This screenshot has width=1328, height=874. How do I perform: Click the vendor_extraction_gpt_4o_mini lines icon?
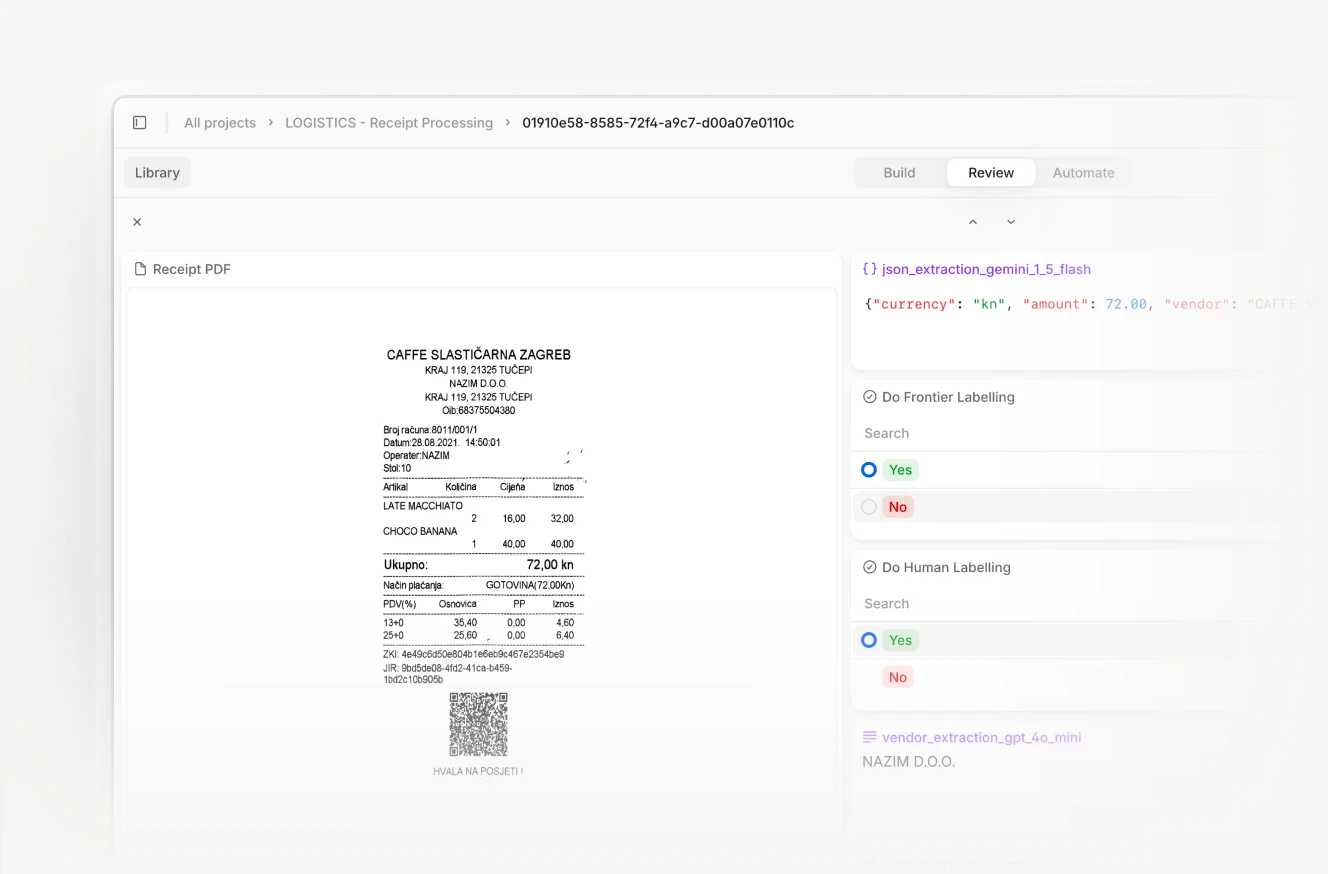point(870,737)
